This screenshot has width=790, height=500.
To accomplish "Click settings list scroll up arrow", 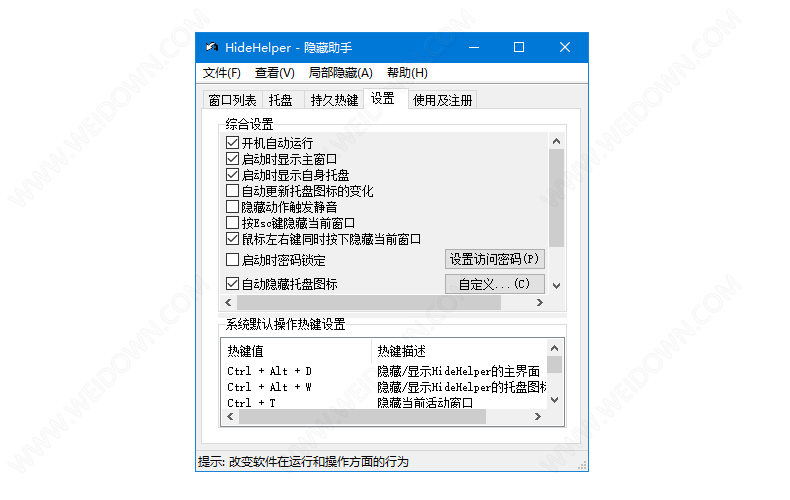I will tap(556, 141).
